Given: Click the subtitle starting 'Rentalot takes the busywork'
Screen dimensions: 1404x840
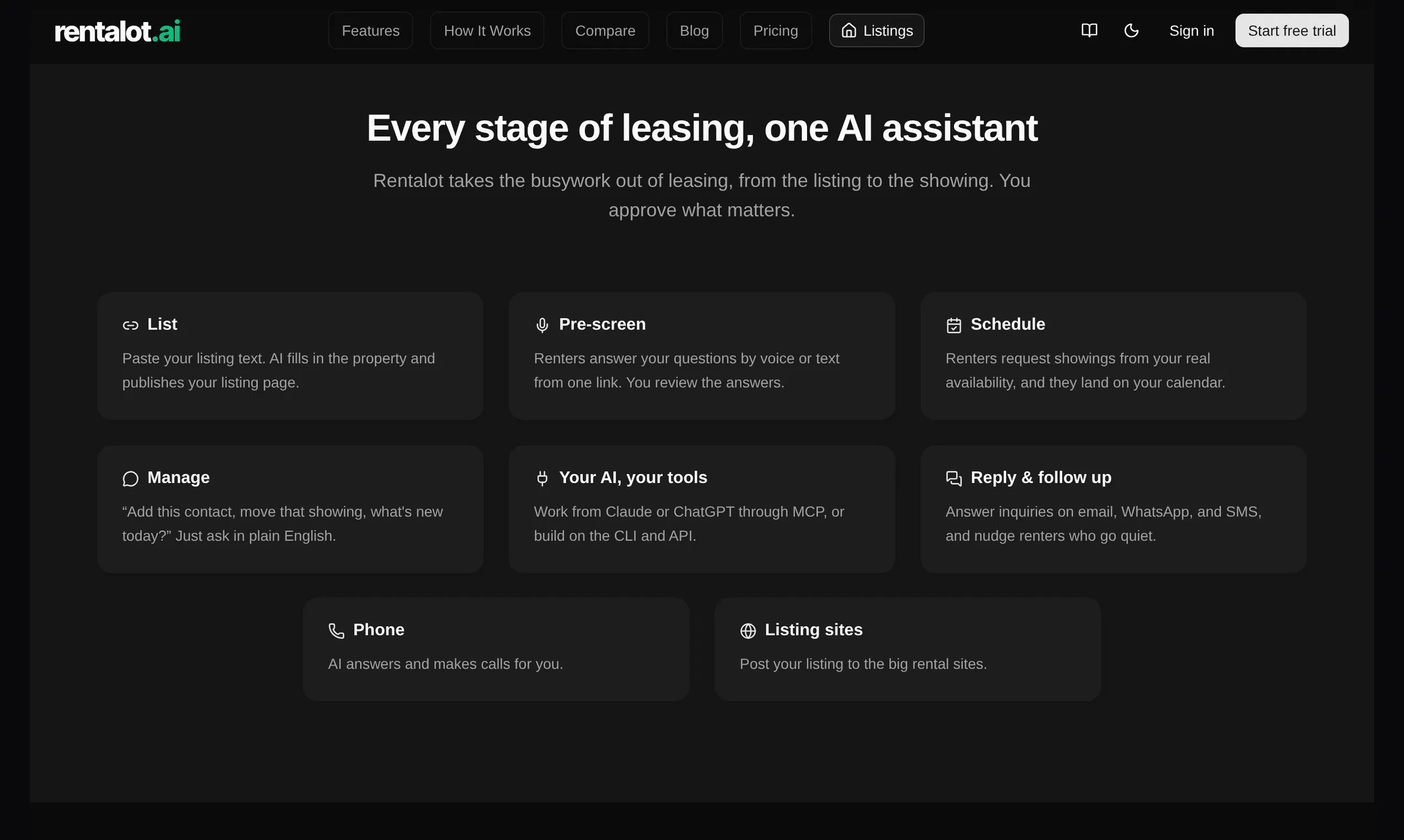Looking at the screenshot, I should (702, 195).
